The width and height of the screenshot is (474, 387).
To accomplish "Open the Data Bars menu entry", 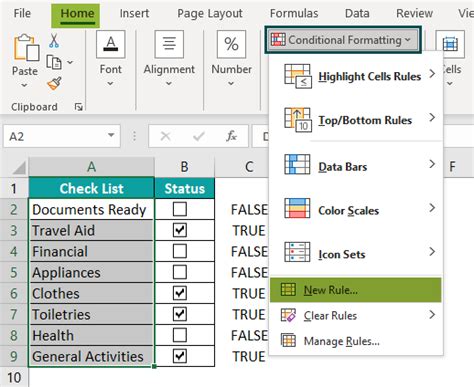I will click(356, 164).
